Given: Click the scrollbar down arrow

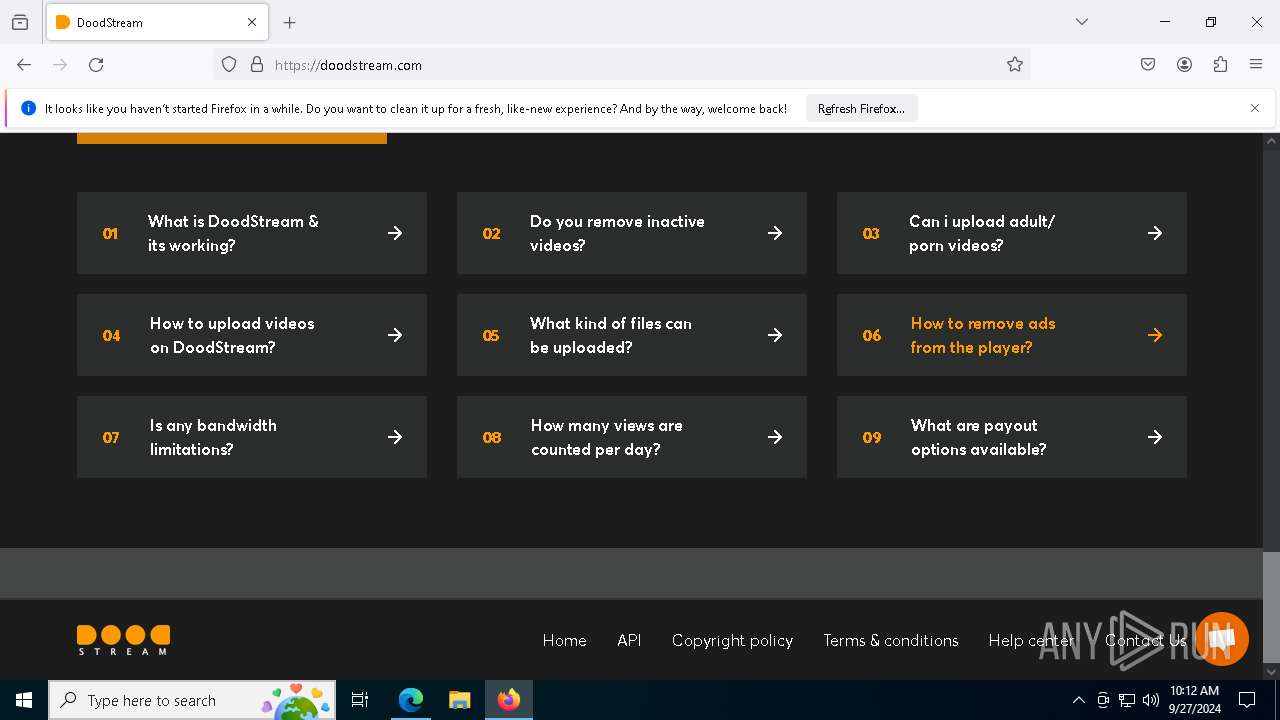Looking at the screenshot, I should [x=1271, y=672].
